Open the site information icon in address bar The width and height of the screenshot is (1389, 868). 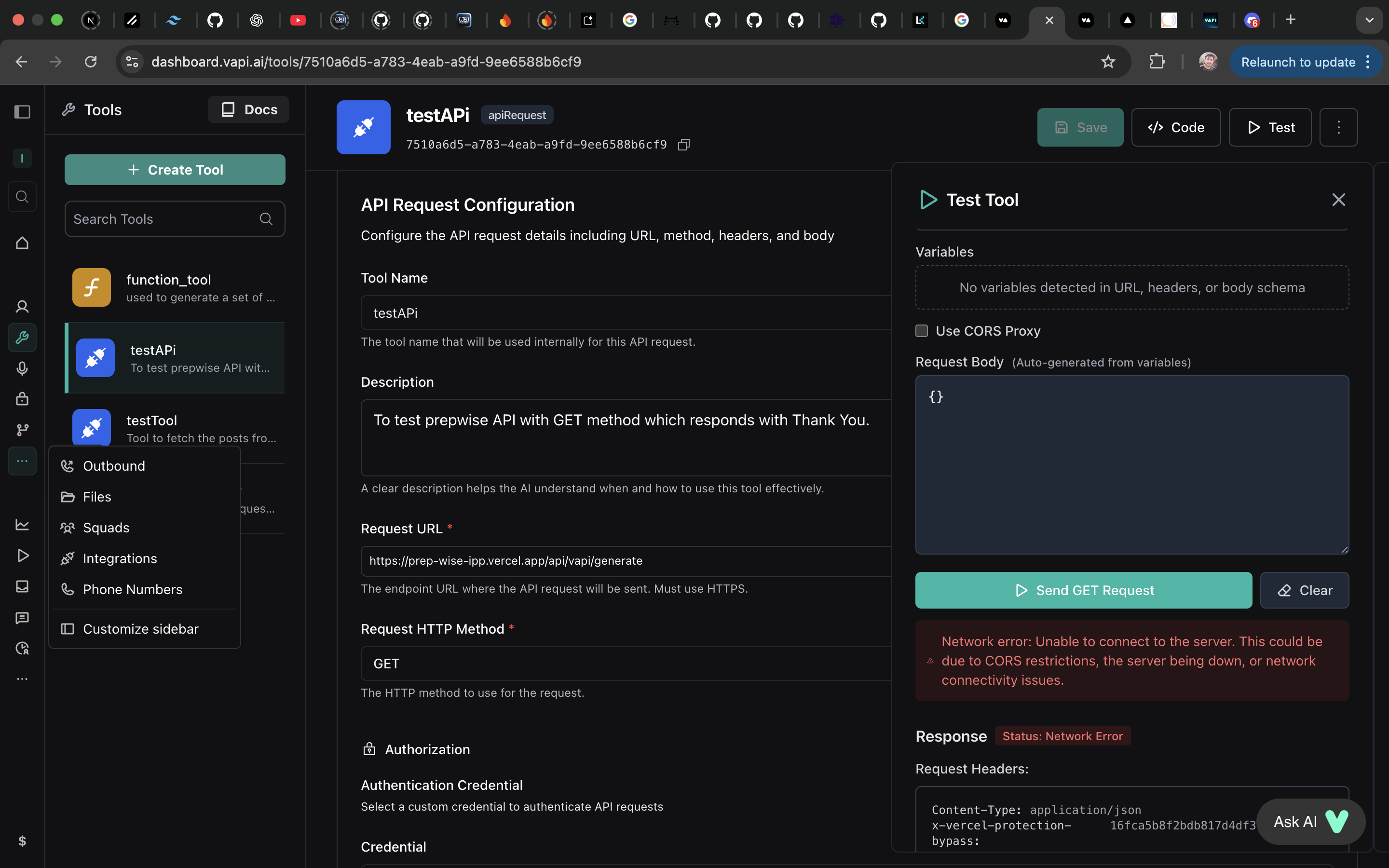coord(133,62)
